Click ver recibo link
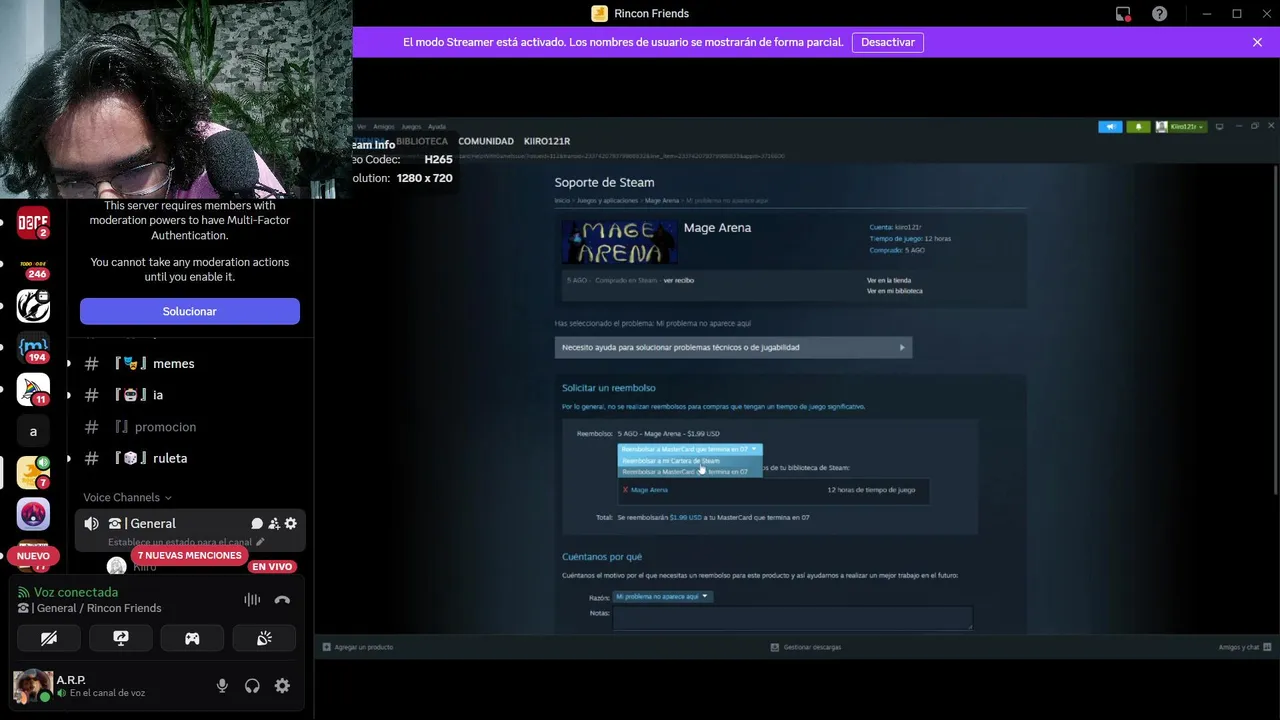The height and width of the screenshot is (720, 1280). point(679,280)
